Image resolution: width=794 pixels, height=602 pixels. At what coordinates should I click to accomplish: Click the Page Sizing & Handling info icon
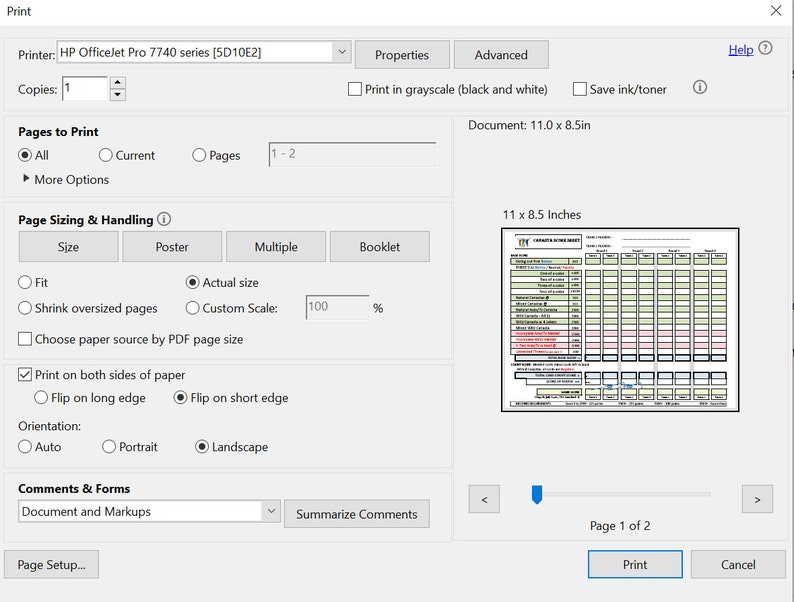click(164, 219)
